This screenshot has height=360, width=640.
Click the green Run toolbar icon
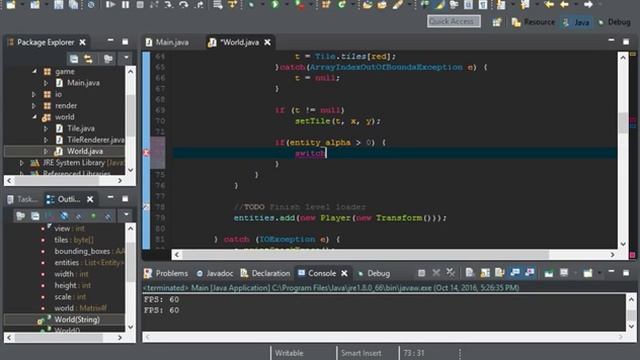pos(275,4)
